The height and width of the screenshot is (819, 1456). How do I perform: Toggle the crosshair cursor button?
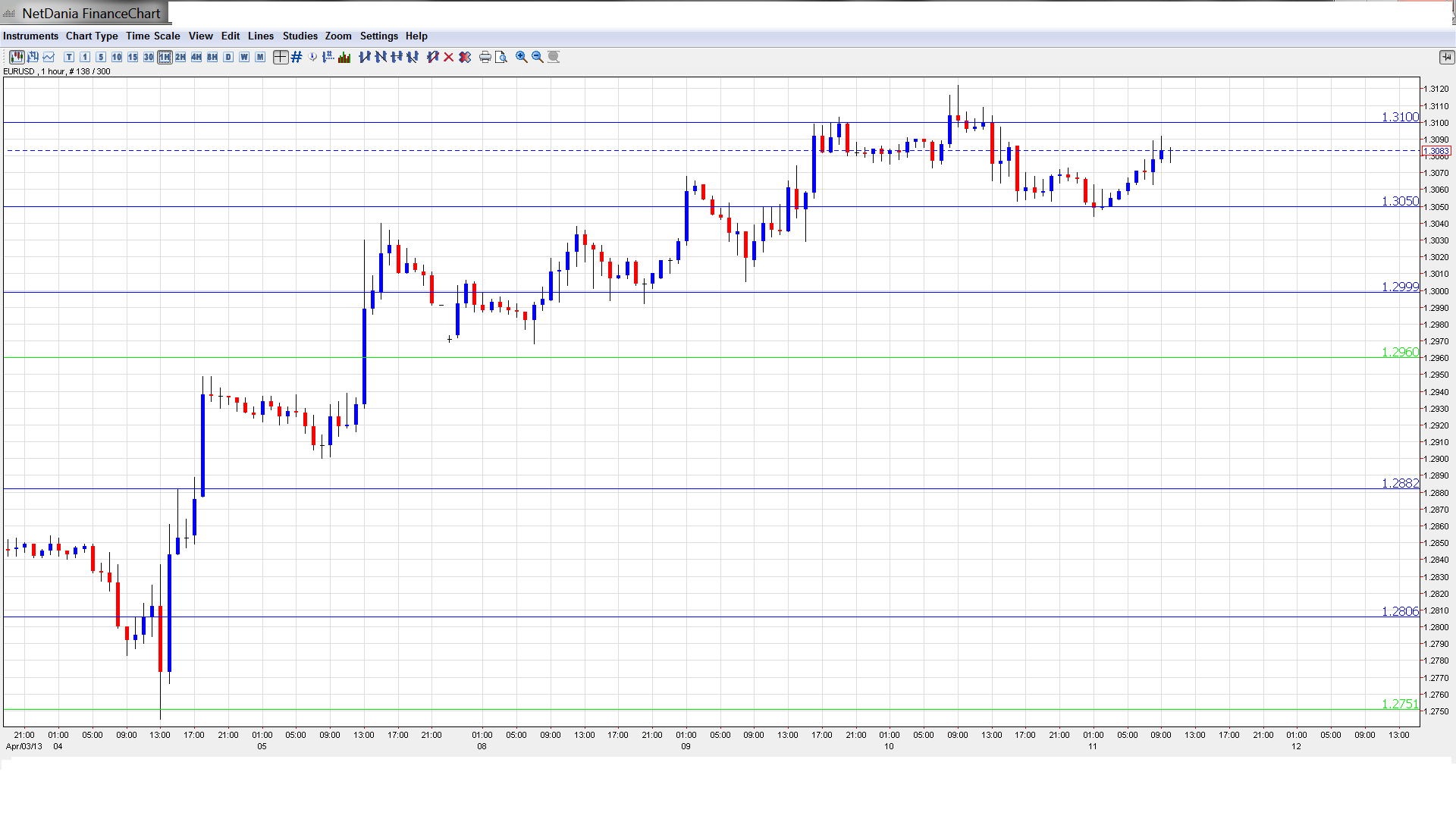[x=281, y=57]
